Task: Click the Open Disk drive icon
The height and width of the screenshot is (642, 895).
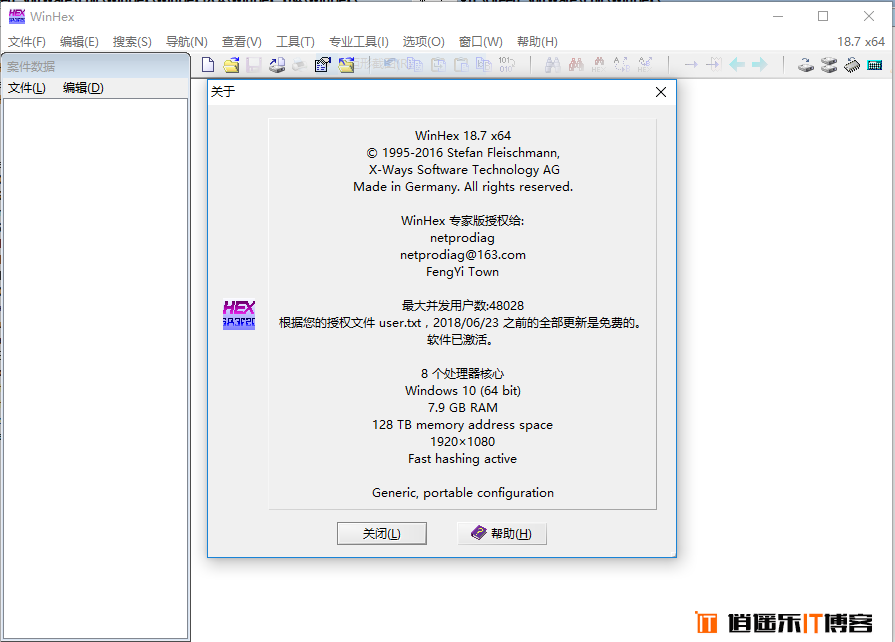Action: pyautogui.click(x=806, y=65)
